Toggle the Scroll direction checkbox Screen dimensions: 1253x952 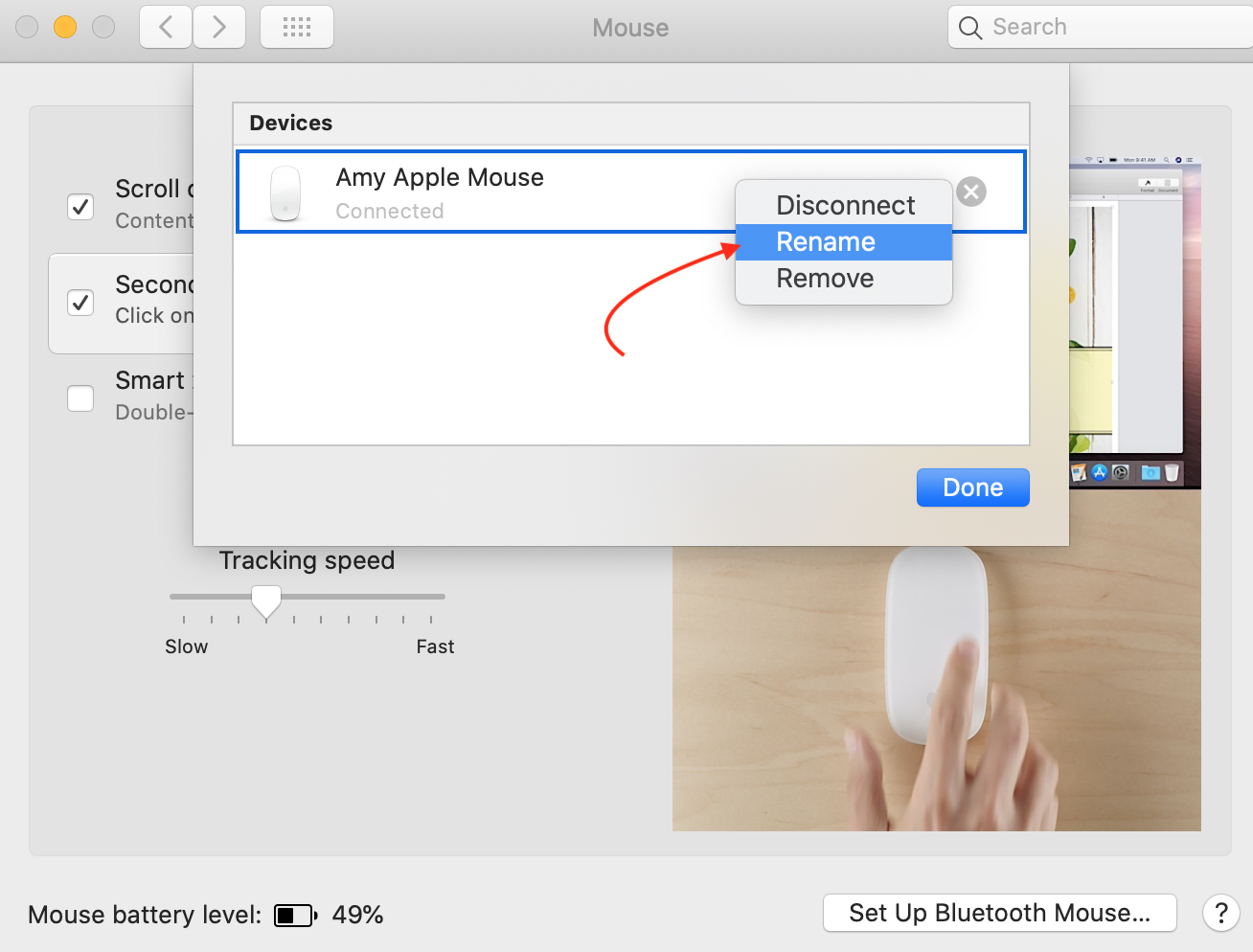tap(80, 207)
